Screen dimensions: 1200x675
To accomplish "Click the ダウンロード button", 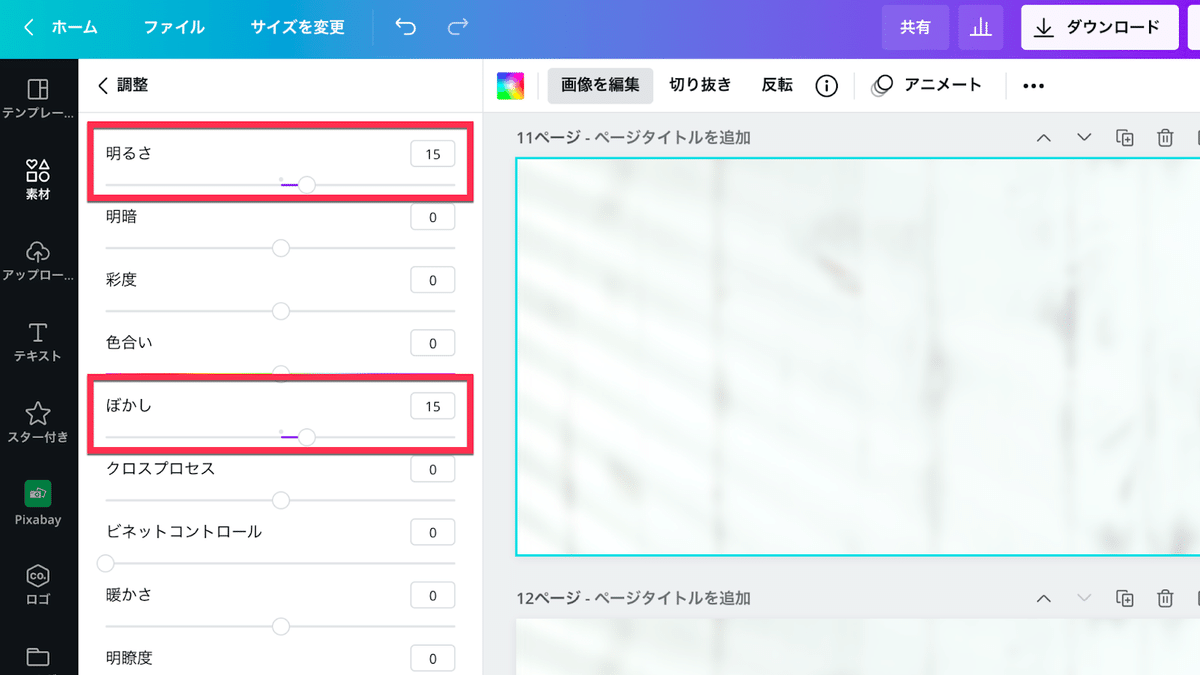I will click(x=1098, y=27).
